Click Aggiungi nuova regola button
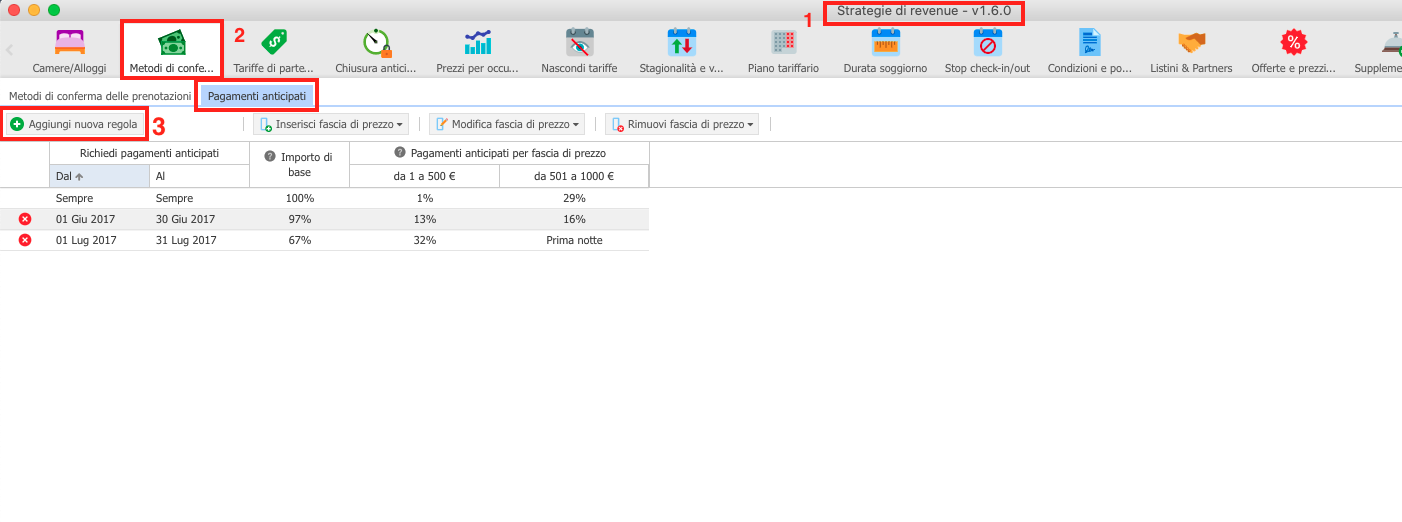Screen dimensions: 1402x522 click(74, 124)
